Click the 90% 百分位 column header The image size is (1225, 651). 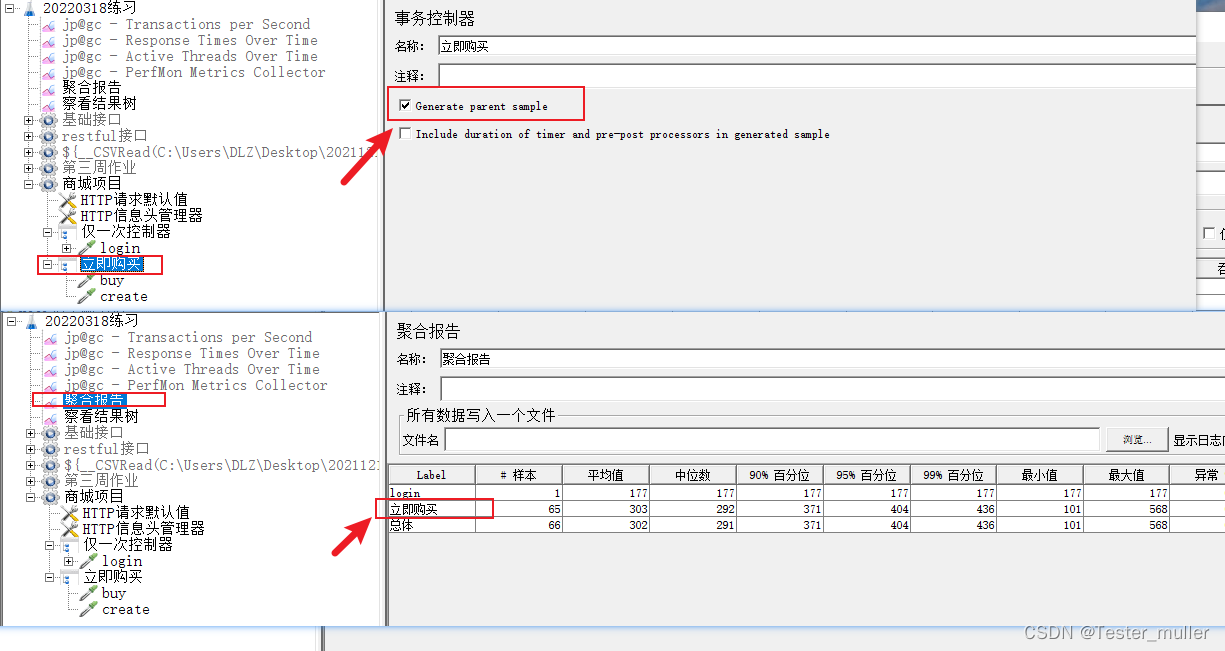click(780, 475)
